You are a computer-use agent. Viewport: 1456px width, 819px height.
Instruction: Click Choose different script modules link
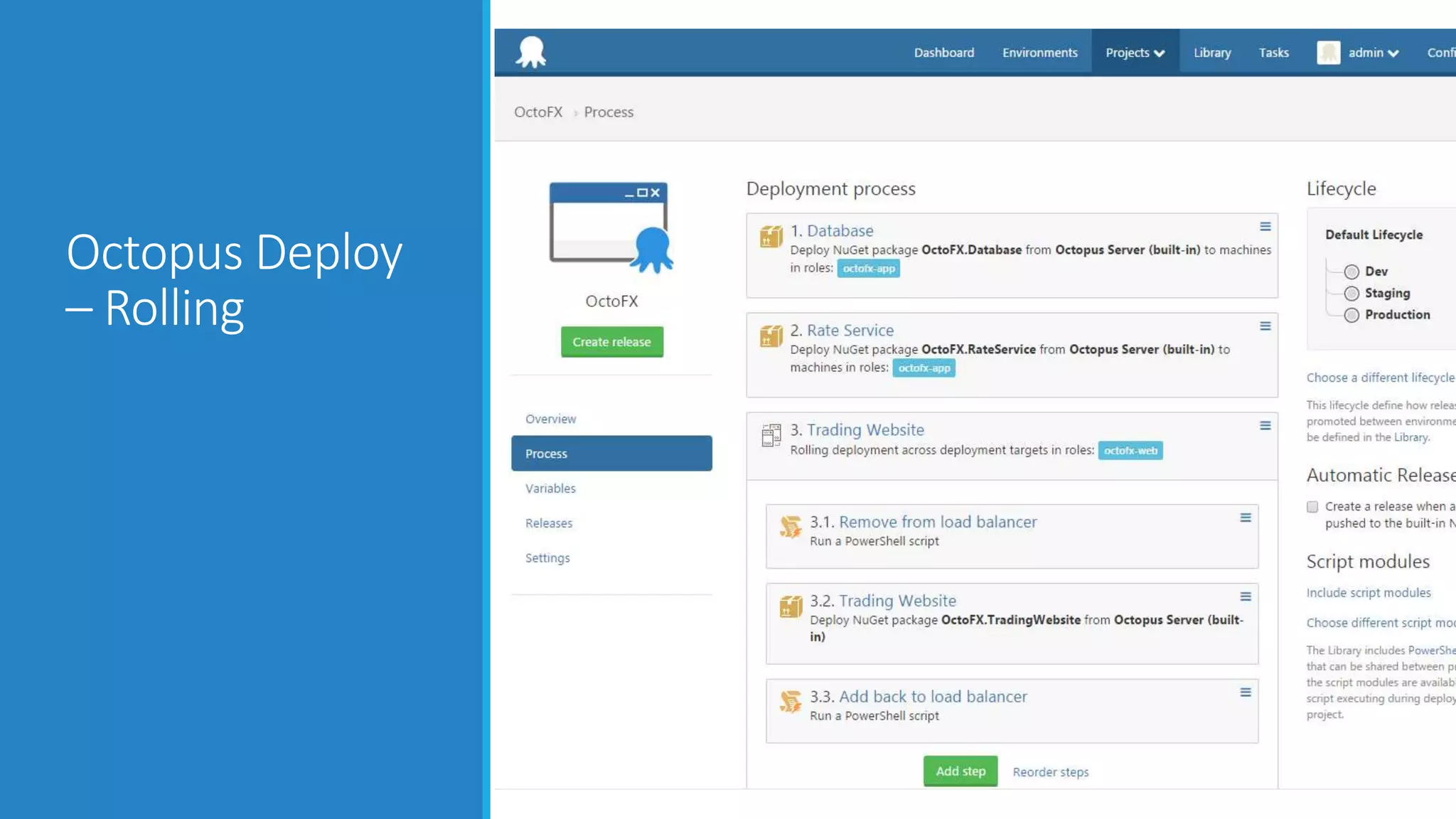(x=1381, y=623)
